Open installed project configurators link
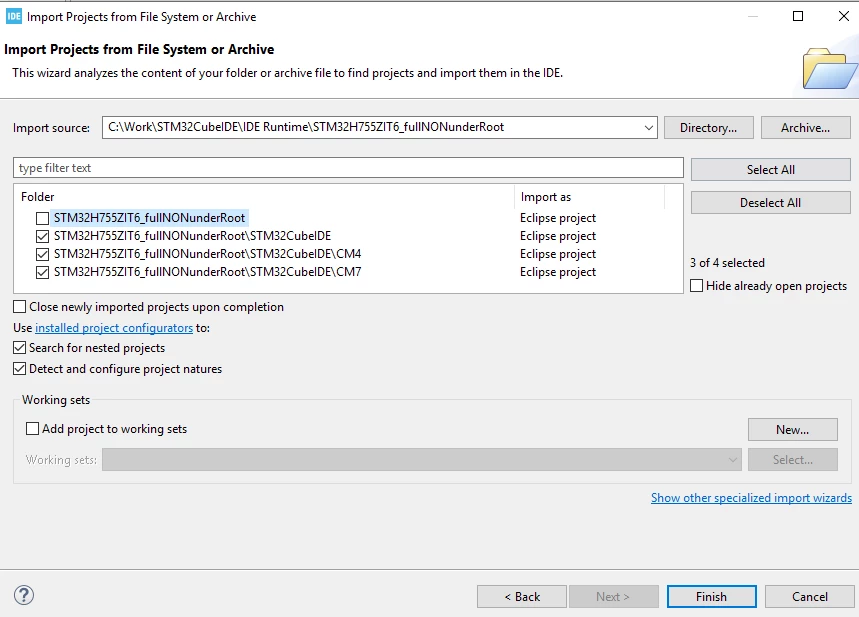 (114, 328)
